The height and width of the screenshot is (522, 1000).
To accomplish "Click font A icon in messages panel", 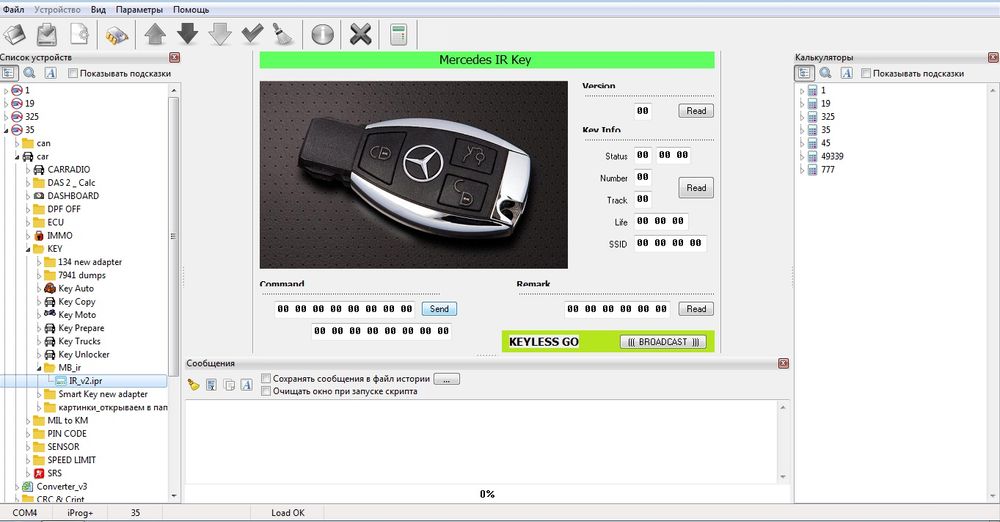I will [x=246, y=384].
